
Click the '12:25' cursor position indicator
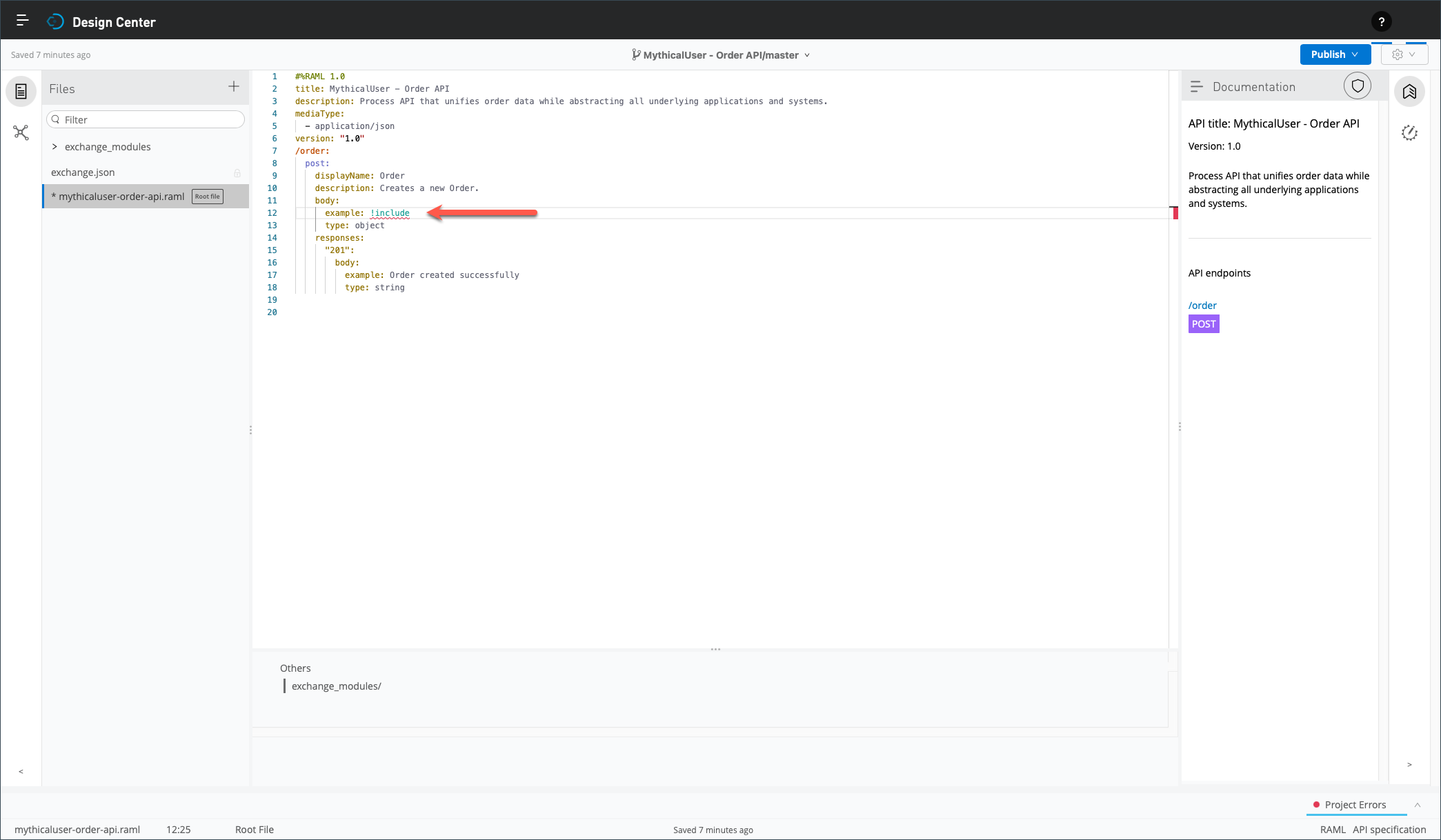tap(179, 830)
